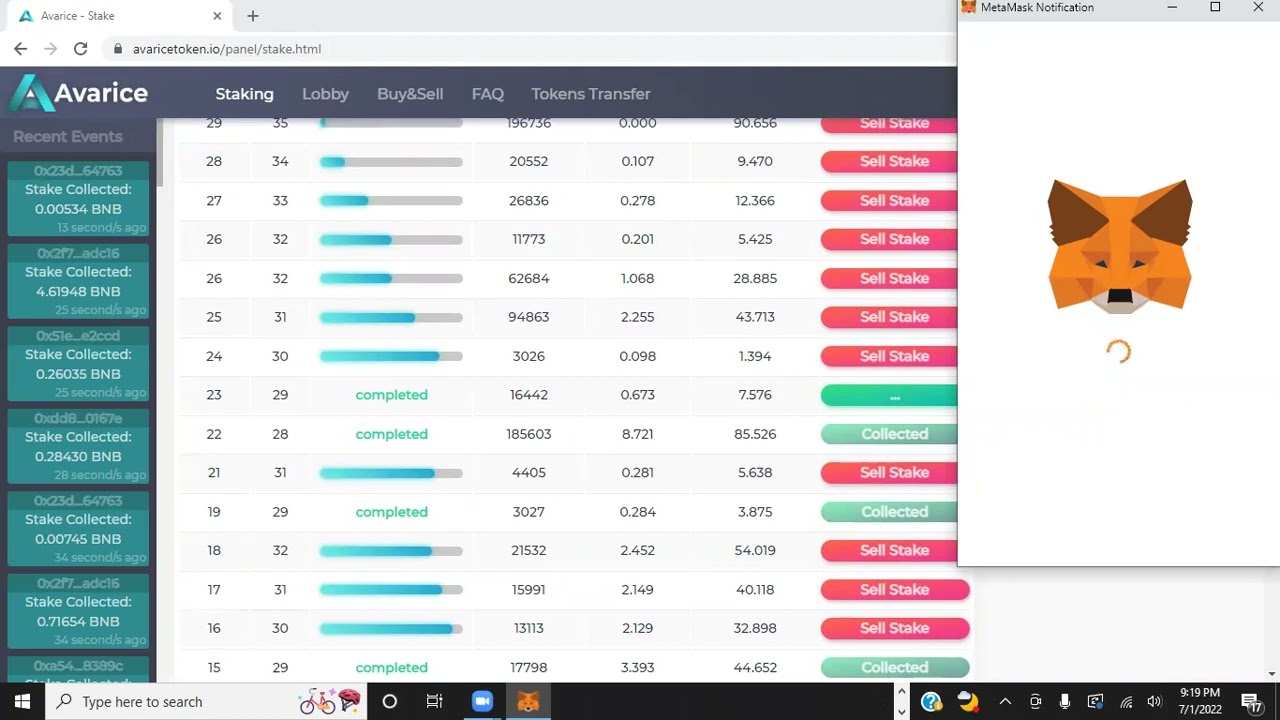
Task: Sell Stake for row with 3026
Action: pyautogui.click(x=889, y=356)
